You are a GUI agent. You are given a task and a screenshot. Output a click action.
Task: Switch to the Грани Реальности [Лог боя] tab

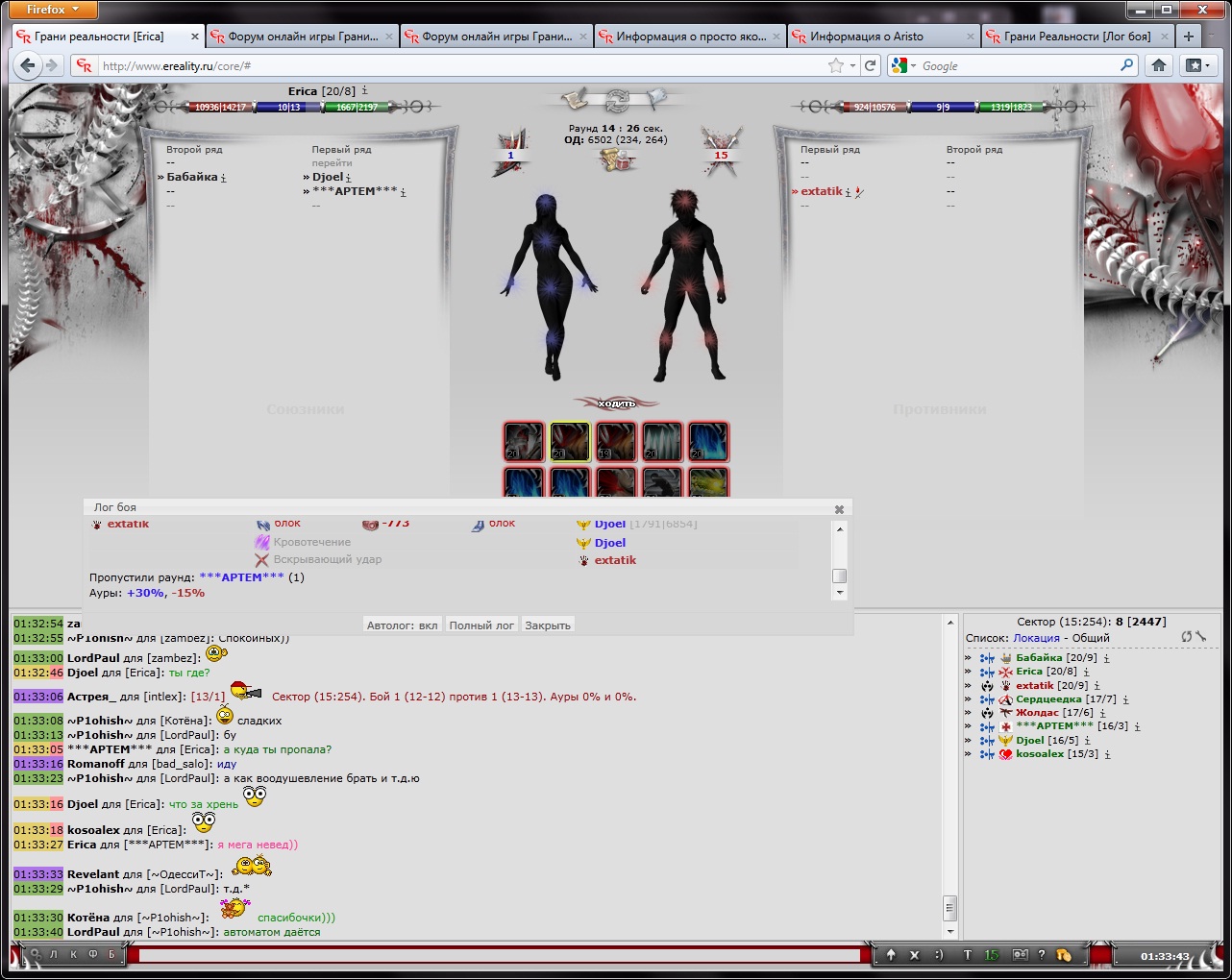click(x=1076, y=37)
